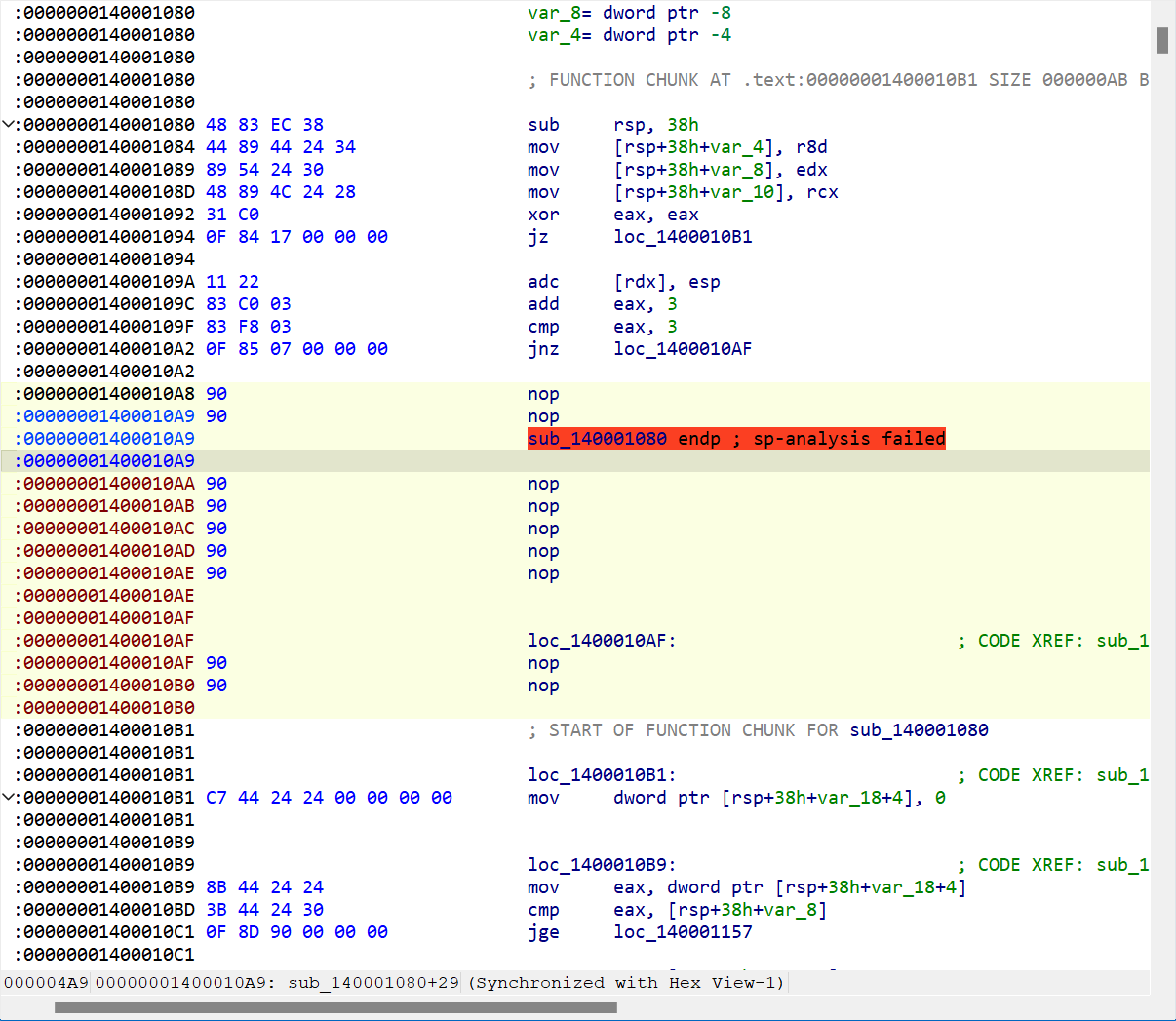Select the 'var_8= dword ptr -8' definition
Image resolution: width=1176 pixels, height=1021 pixels.
point(629,13)
